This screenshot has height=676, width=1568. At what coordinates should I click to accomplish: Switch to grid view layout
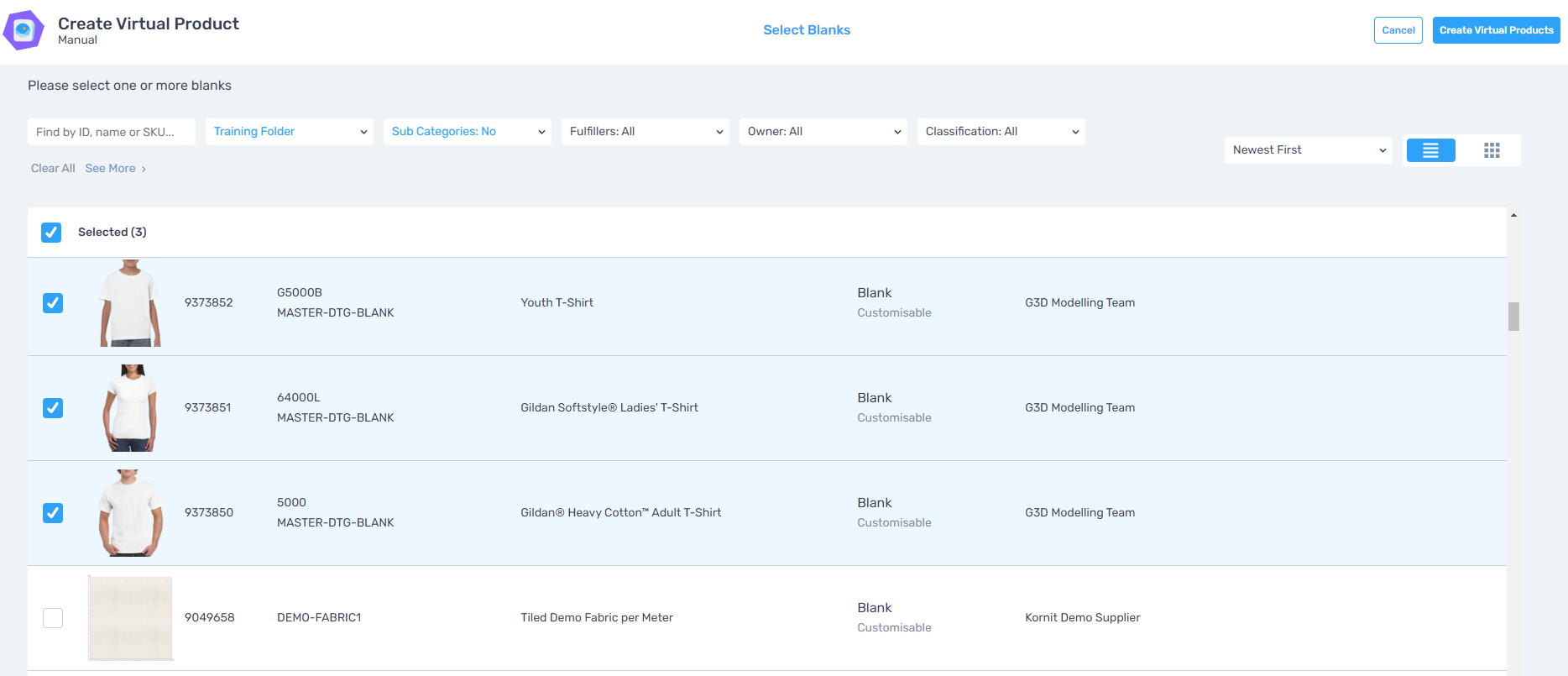pyautogui.click(x=1491, y=150)
